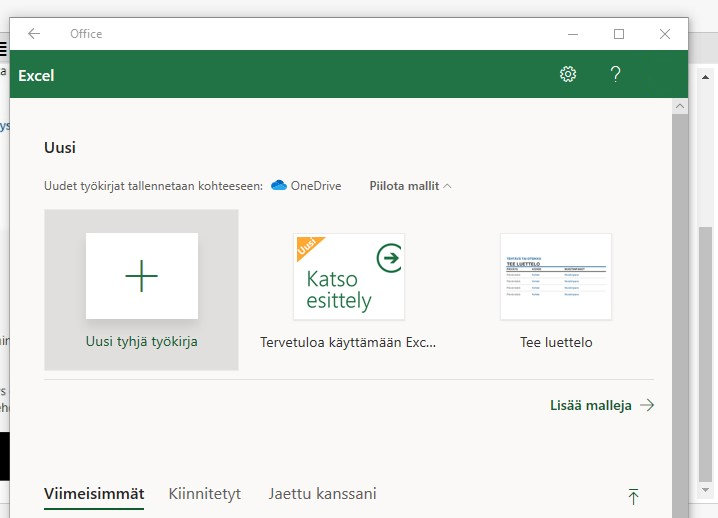Click the background window scroll down arrow
This screenshot has height=518, width=718.
pyautogui.click(x=705, y=490)
